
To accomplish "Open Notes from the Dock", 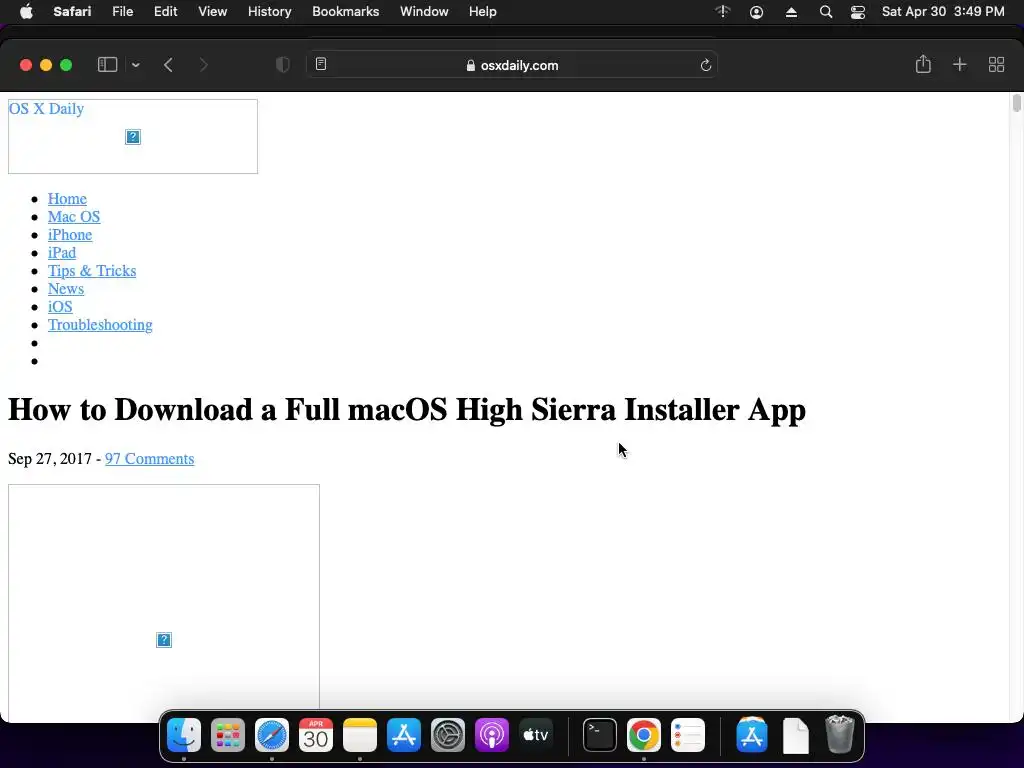I will (360, 735).
